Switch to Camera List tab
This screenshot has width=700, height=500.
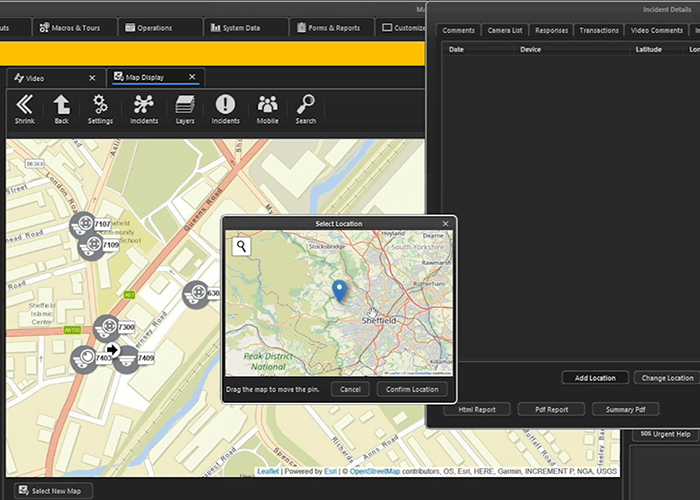click(505, 30)
